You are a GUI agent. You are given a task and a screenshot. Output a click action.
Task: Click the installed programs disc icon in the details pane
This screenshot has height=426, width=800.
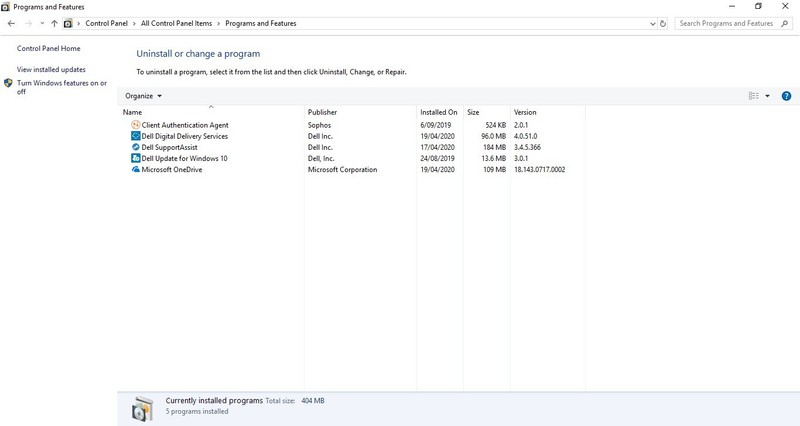(x=142, y=408)
